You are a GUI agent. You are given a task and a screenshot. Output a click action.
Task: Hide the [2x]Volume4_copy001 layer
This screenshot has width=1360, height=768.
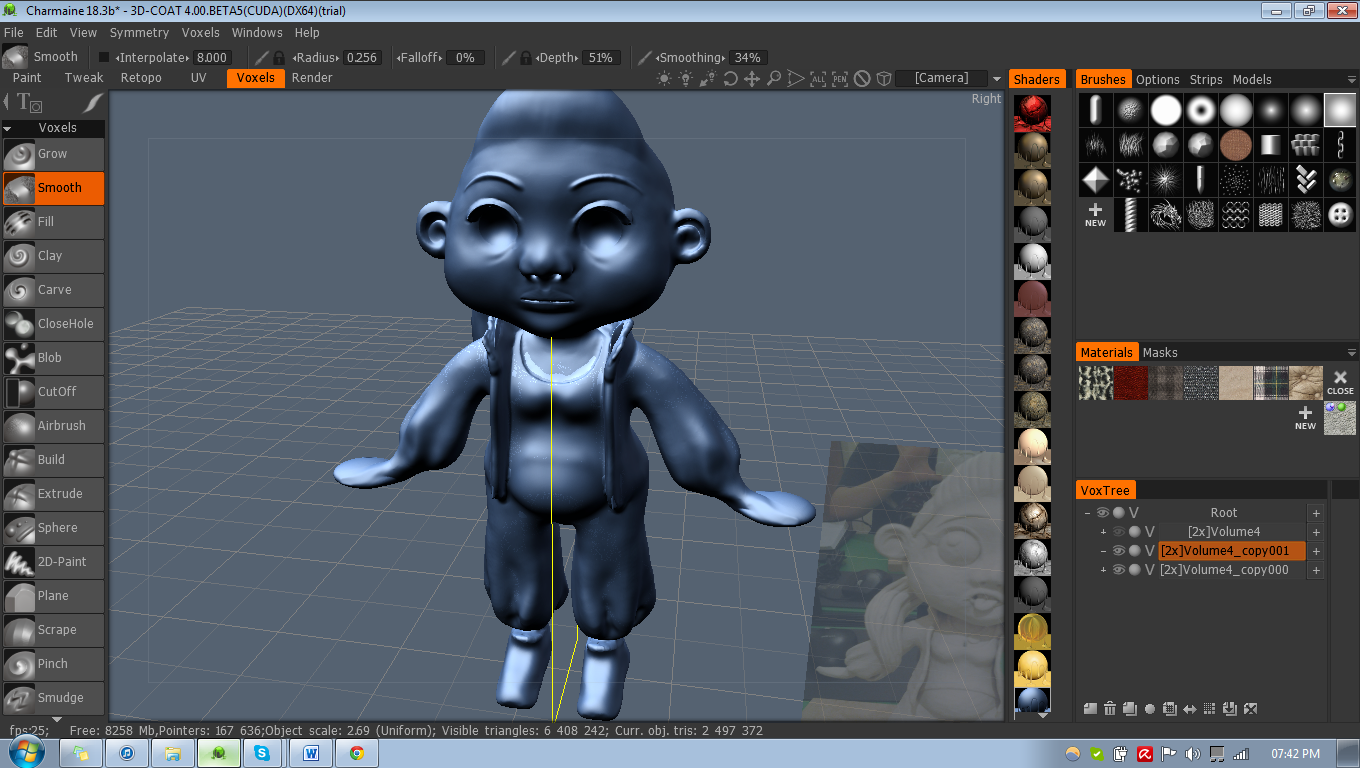[x=1119, y=551]
